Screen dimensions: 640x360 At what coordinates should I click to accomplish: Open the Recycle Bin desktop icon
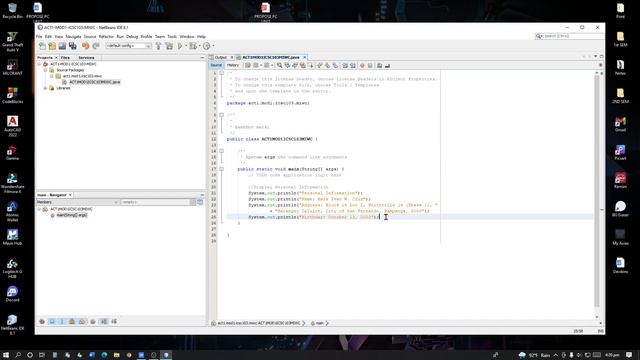tap(12, 11)
